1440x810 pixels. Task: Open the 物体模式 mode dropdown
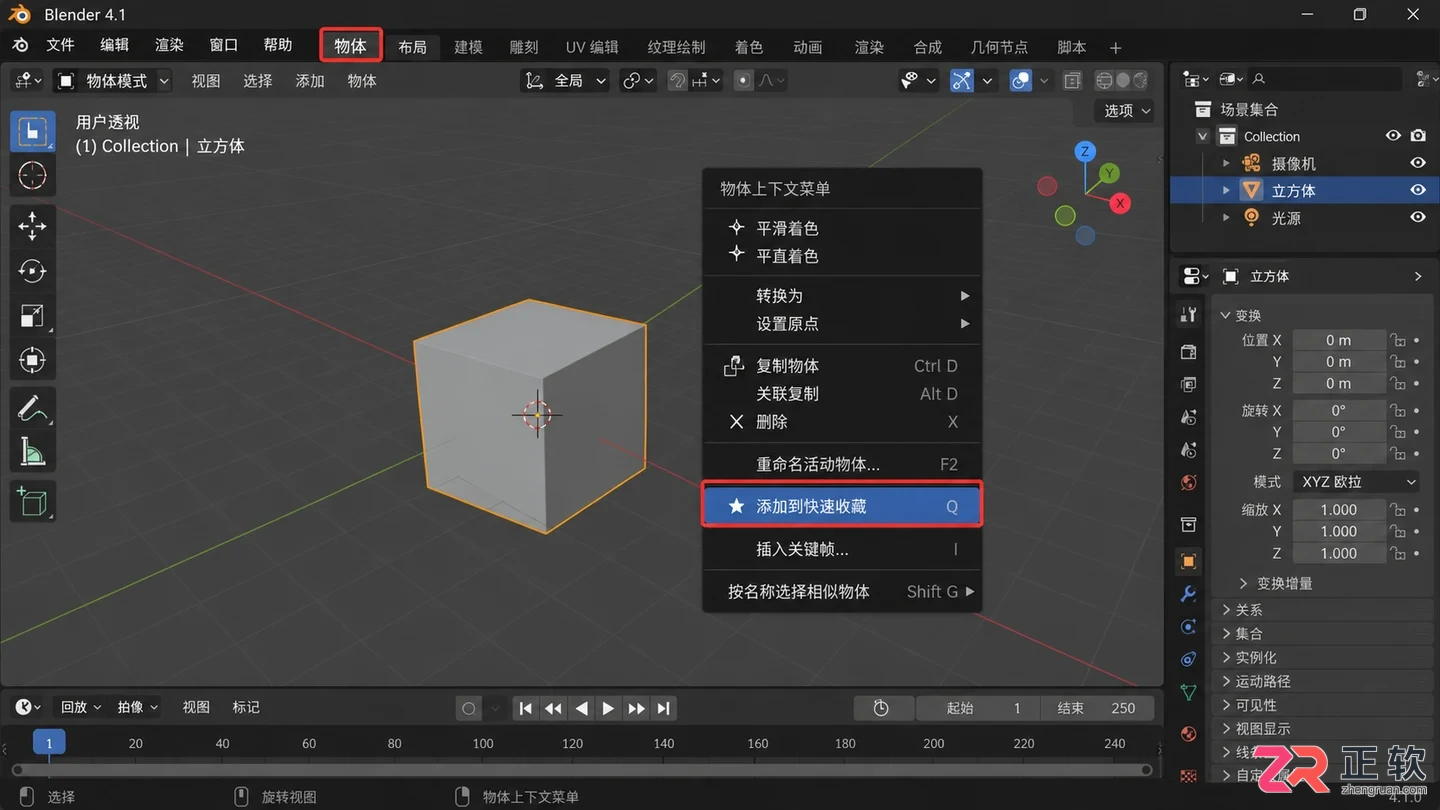coord(113,81)
